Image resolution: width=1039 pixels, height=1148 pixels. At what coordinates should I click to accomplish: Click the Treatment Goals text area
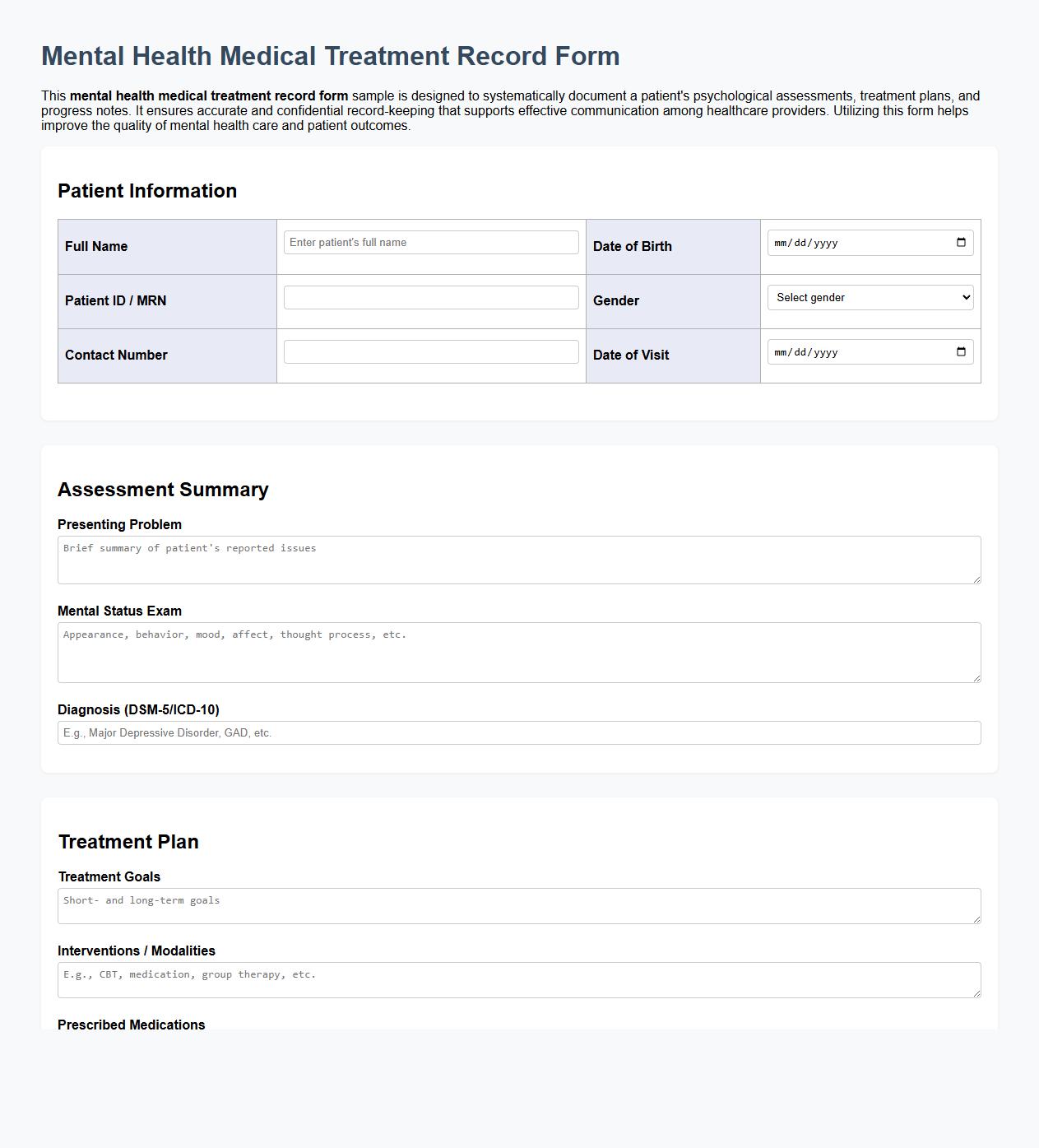click(x=519, y=904)
